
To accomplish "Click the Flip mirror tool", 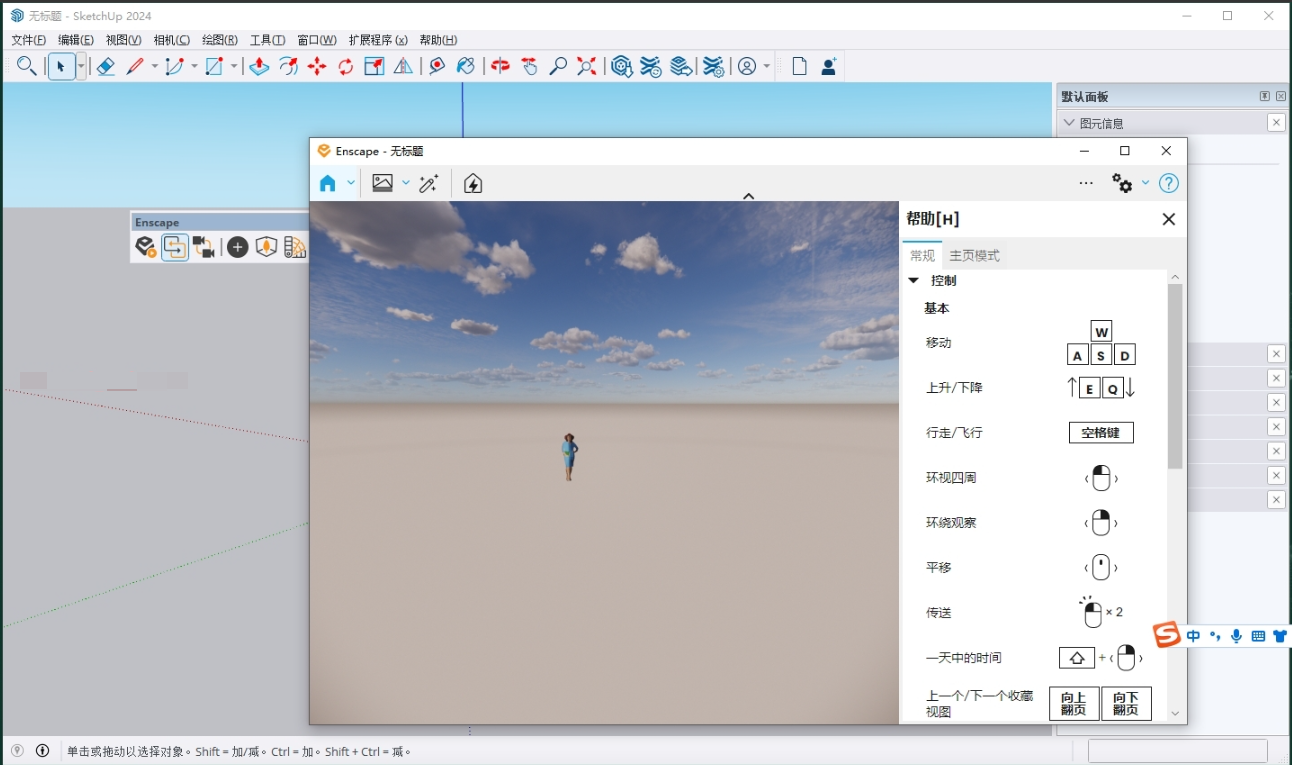I will coord(403,66).
